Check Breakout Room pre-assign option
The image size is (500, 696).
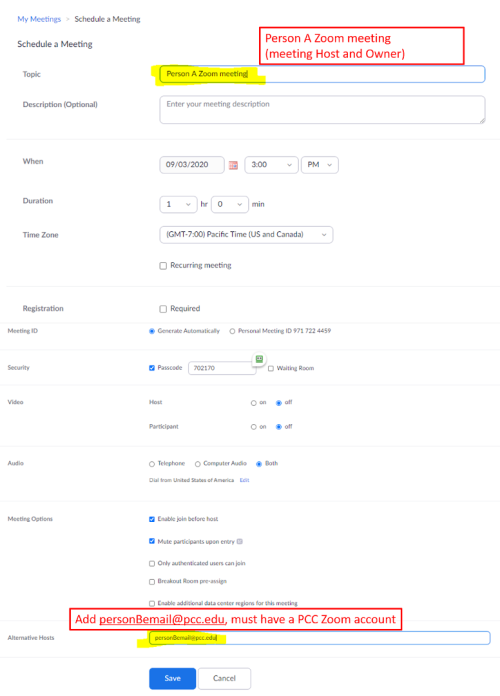point(152,581)
